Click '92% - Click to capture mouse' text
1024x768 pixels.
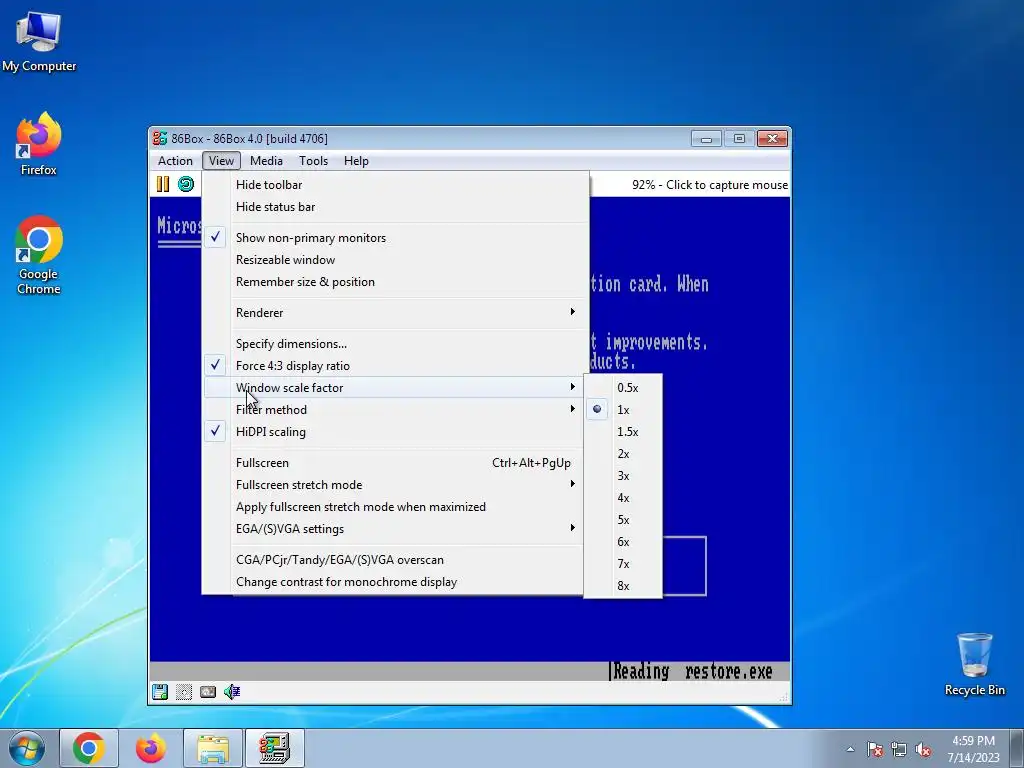click(x=710, y=185)
